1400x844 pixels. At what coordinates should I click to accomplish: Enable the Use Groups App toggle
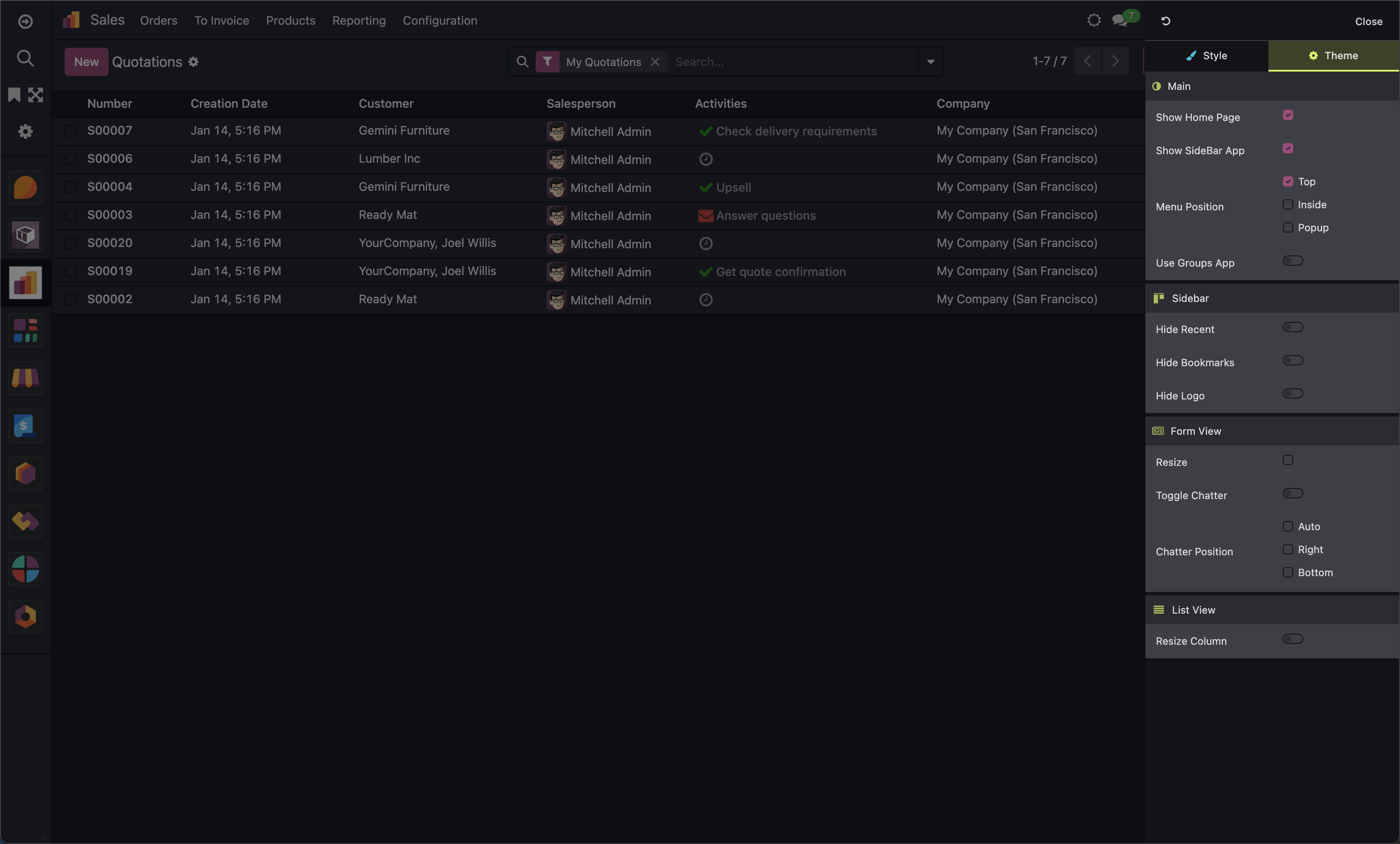tap(1293, 261)
